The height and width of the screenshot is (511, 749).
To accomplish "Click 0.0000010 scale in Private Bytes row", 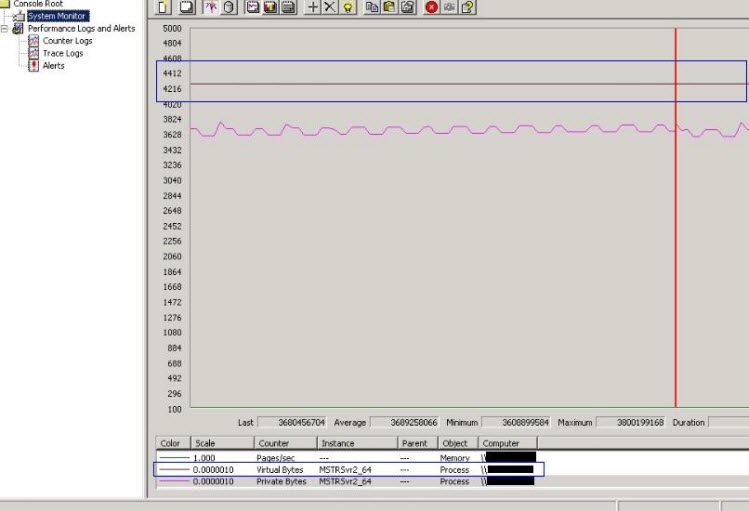I will pos(214,481).
